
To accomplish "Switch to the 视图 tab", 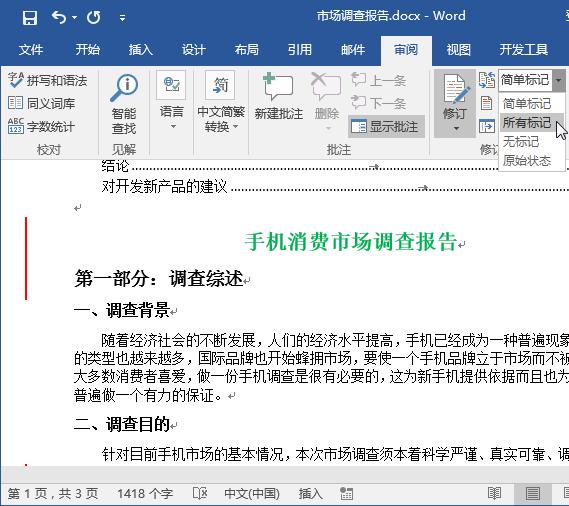I will tap(459, 49).
